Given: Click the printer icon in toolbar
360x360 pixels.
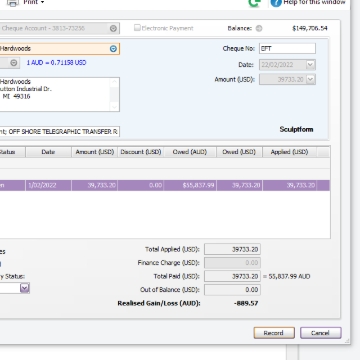Looking at the screenshot, I should coord(13,3).
